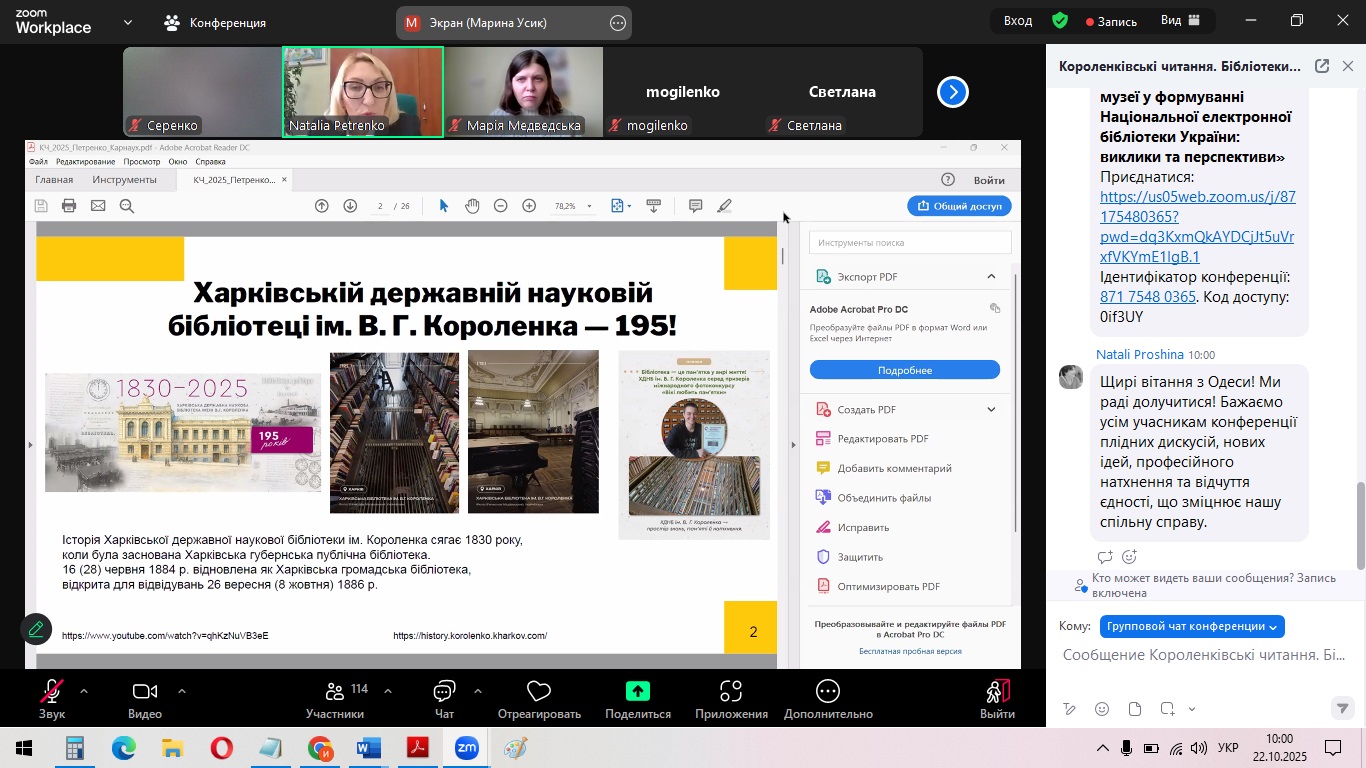Screen dimensions: 1366x768
Task: Click the More options ellipsis icon
Action: coord(827,691)
